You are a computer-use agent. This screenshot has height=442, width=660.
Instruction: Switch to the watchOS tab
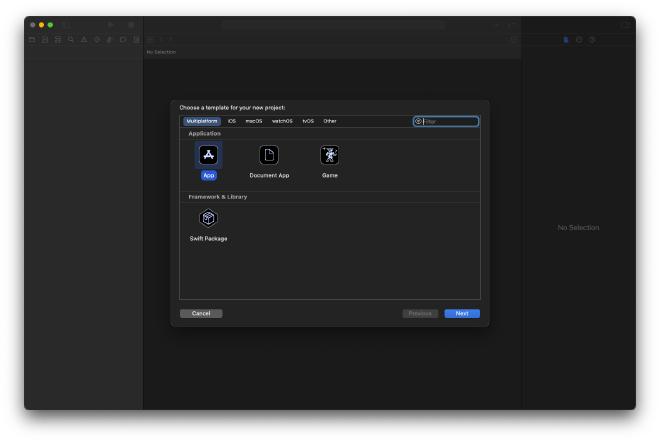(282, 121)
